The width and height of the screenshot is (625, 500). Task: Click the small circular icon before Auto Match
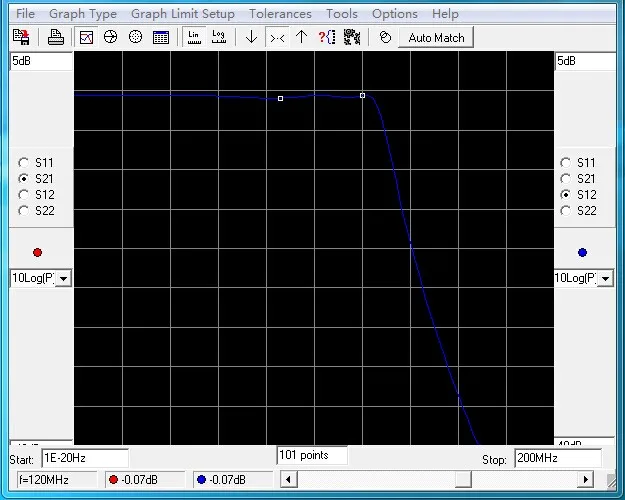point(385,37)
